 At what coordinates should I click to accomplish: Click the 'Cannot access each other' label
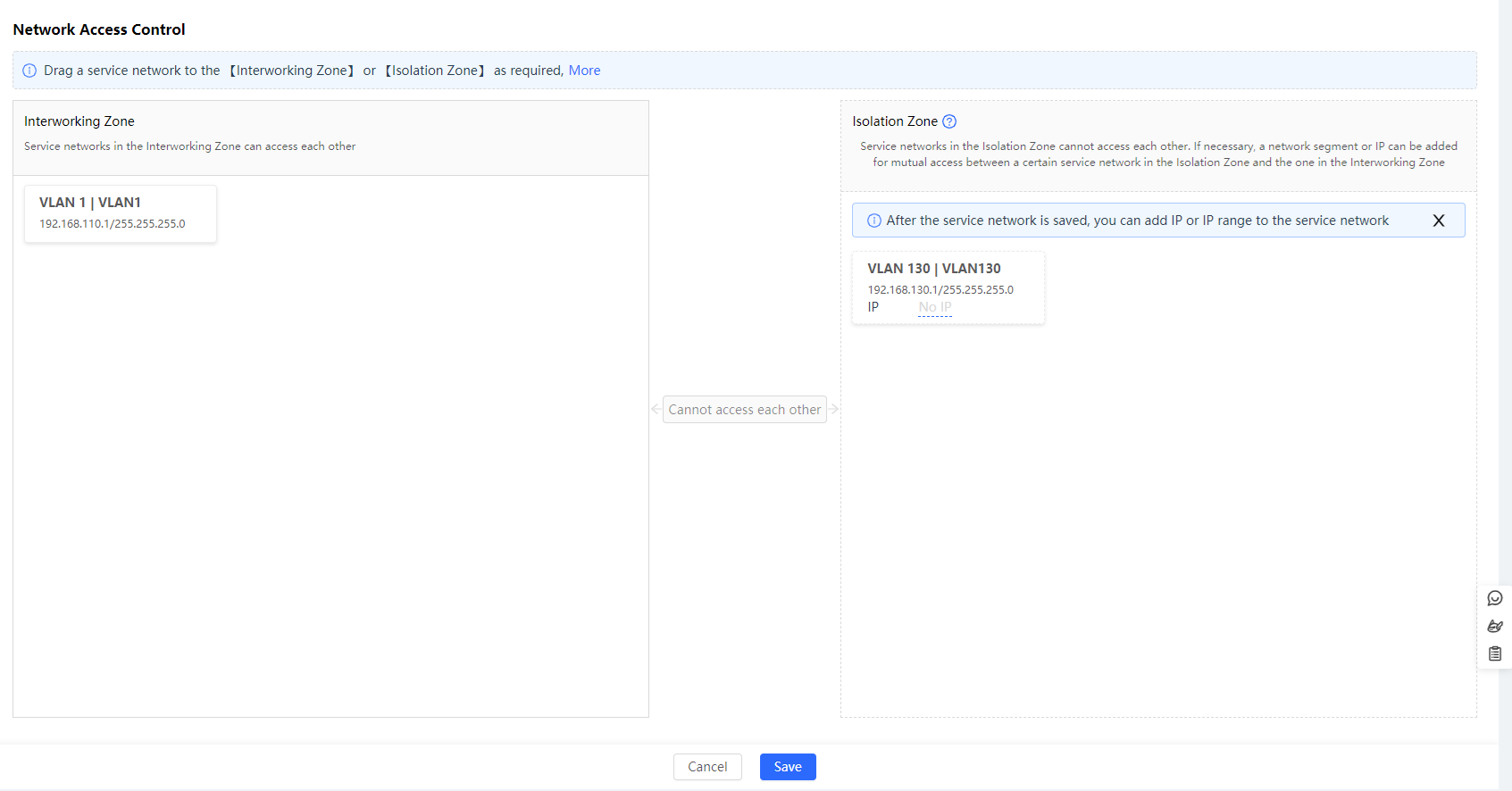point(744,410)
